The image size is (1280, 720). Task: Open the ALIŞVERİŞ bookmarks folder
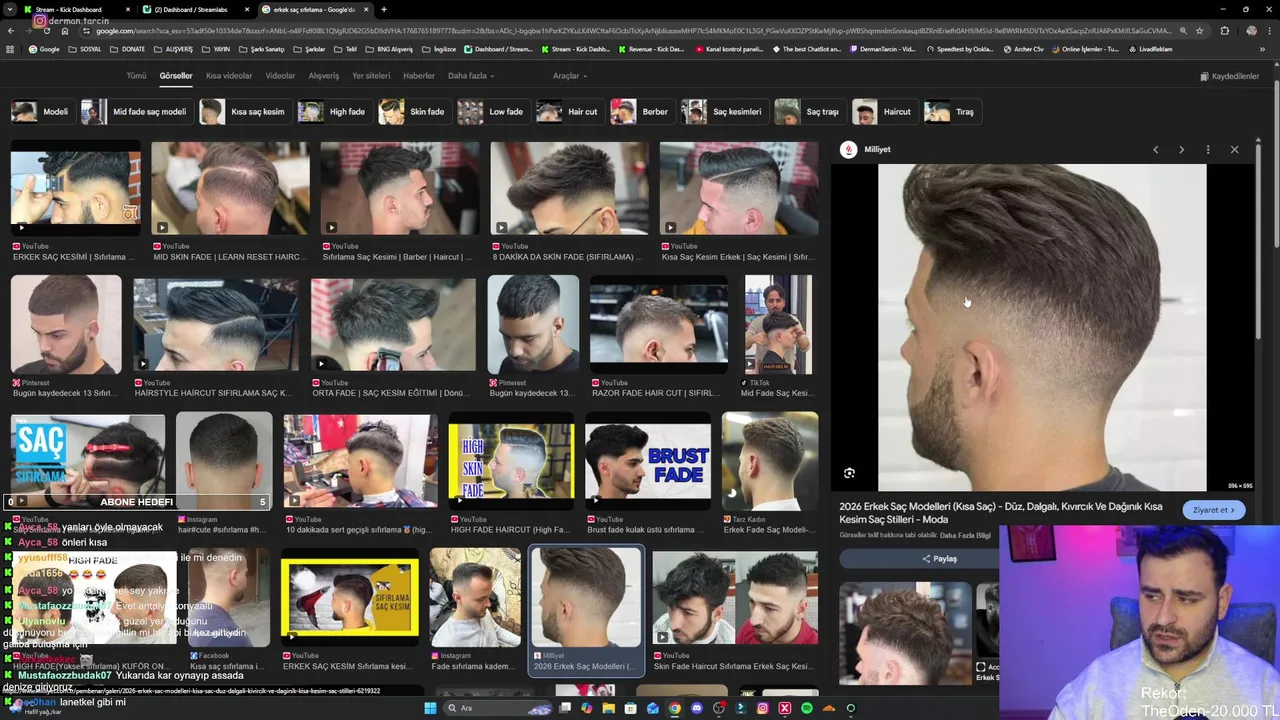pos(173,49)
